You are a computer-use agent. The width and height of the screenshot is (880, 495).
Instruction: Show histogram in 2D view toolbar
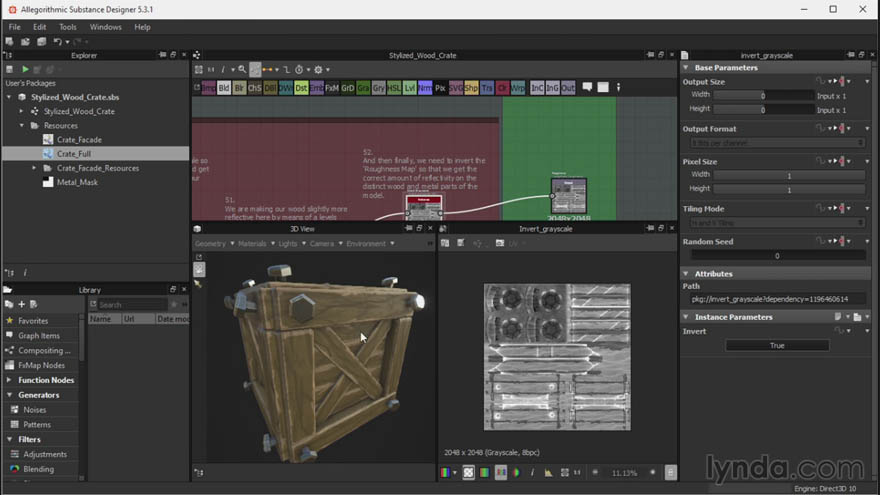[x=548, y=473]
